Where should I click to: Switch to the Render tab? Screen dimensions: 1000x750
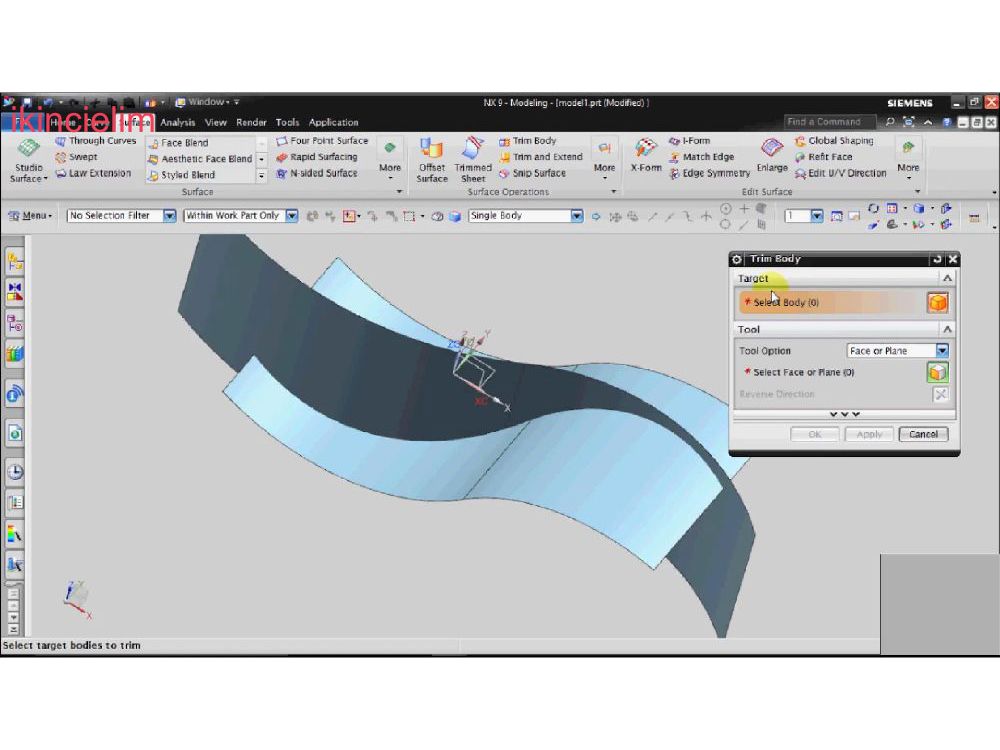point(251,122)
